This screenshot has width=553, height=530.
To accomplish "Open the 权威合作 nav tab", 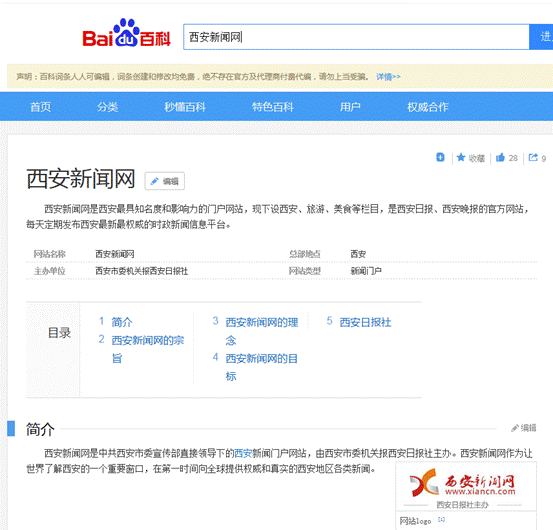I will pos(428,106).
